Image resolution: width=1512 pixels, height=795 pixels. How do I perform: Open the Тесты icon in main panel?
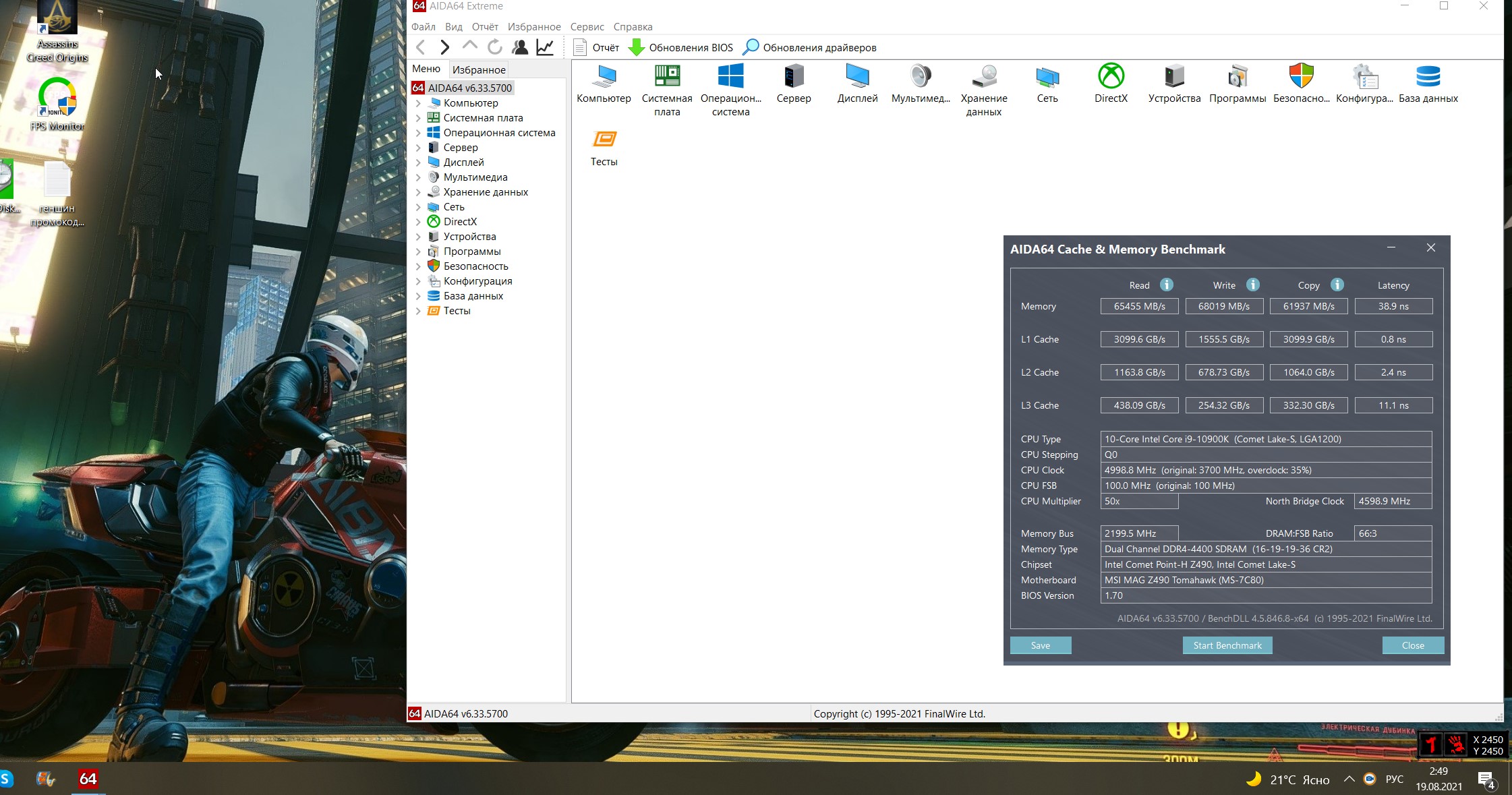[x=604, y=140]
